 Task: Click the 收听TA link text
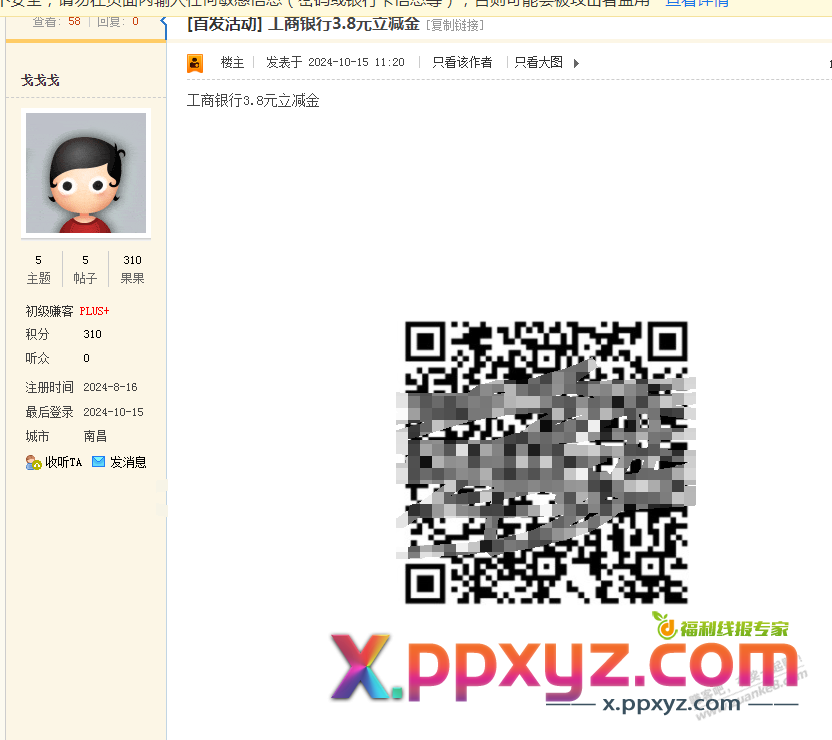point(64,462)
